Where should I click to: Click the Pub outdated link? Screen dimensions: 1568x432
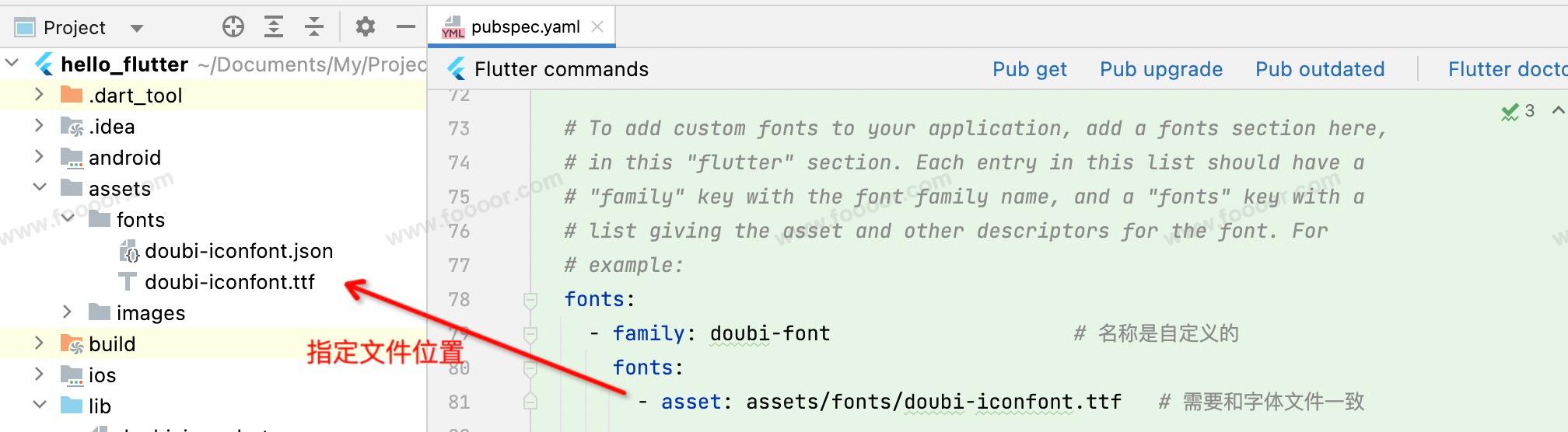1319,69
